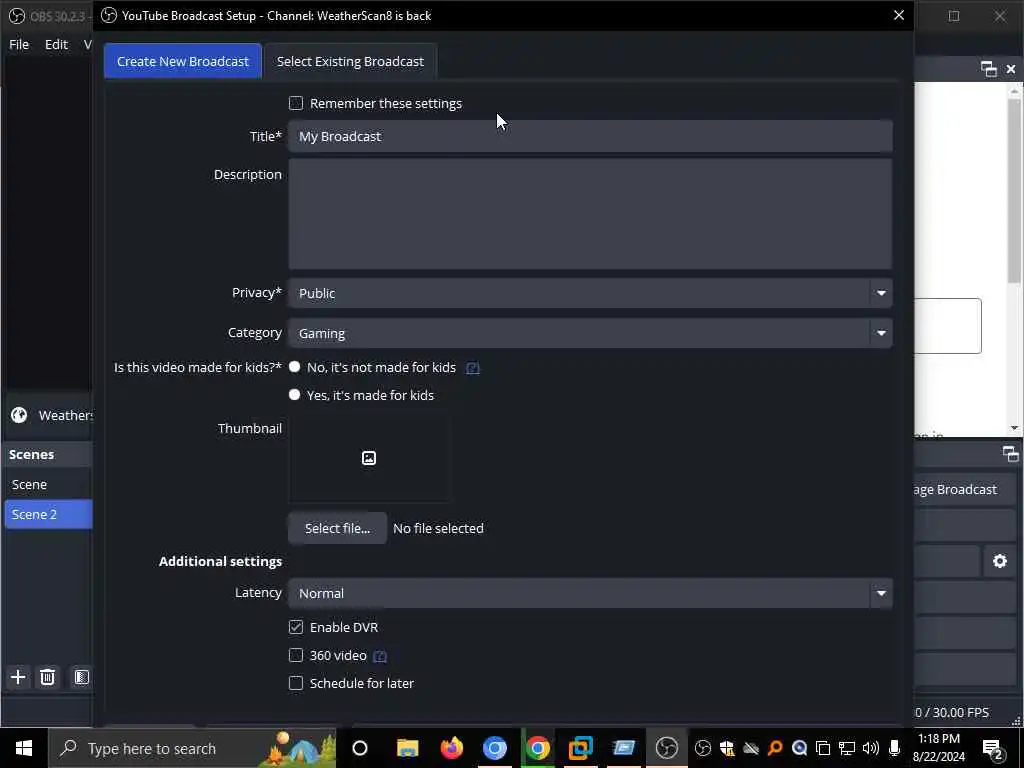The height and width of the screenshot is (768, 1024).
Task: Select 'Yes, it's made for kids'
Action: [x=295, y=395]
